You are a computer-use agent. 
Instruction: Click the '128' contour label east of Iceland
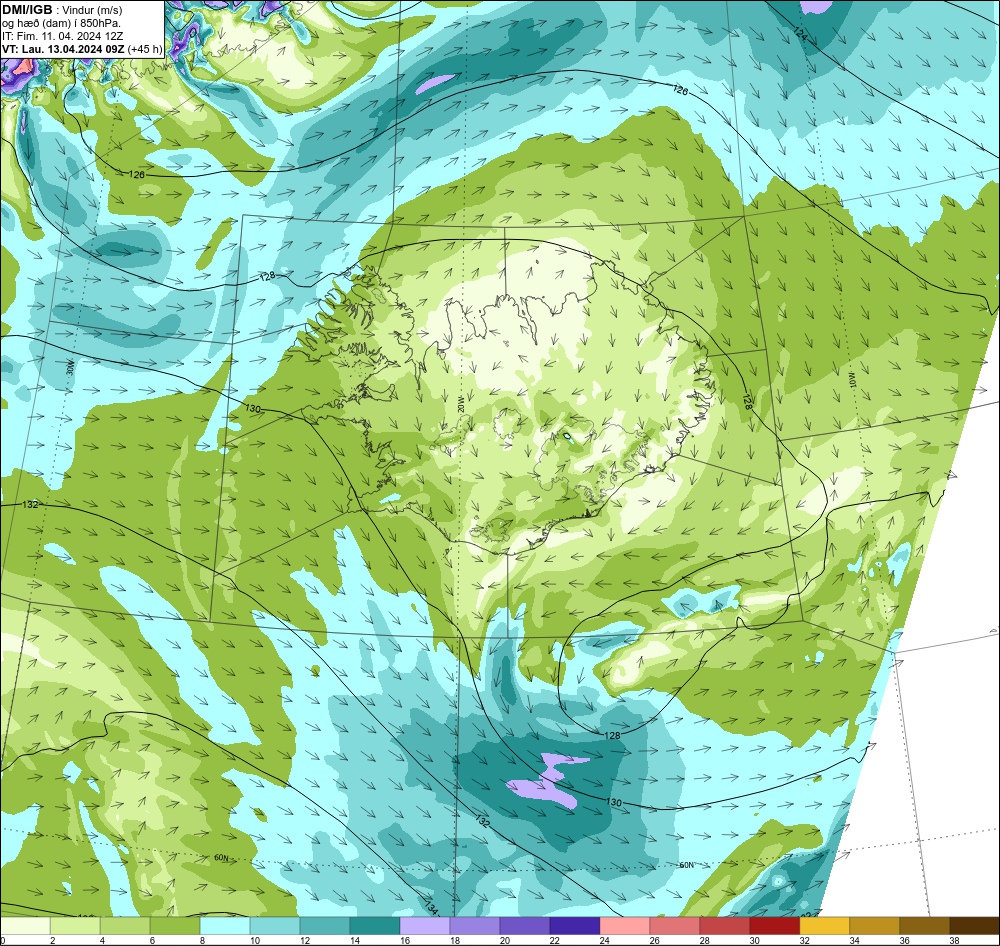pos(748,401)
